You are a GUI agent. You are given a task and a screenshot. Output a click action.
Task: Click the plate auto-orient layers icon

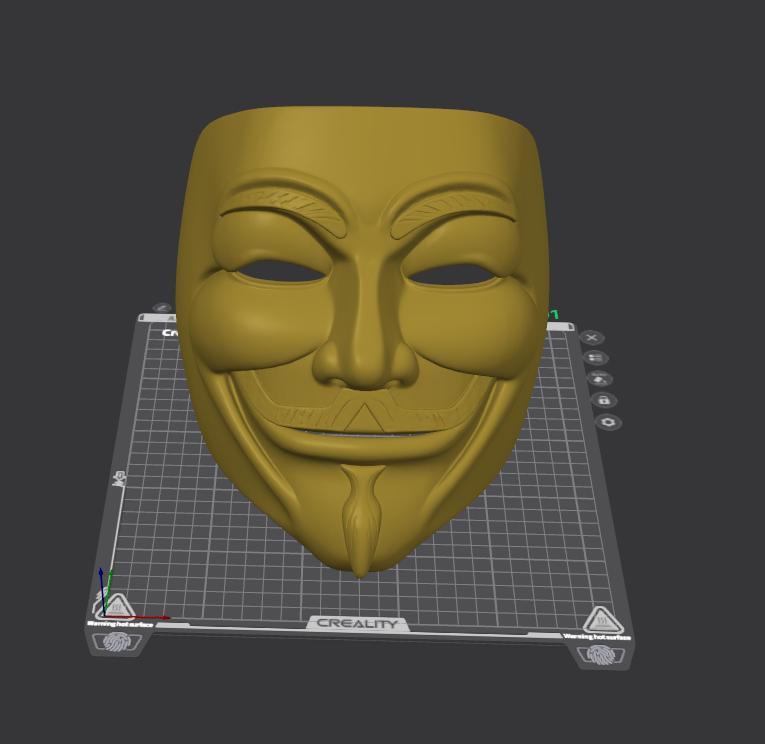pyautogui.click(x=600, y=379)
